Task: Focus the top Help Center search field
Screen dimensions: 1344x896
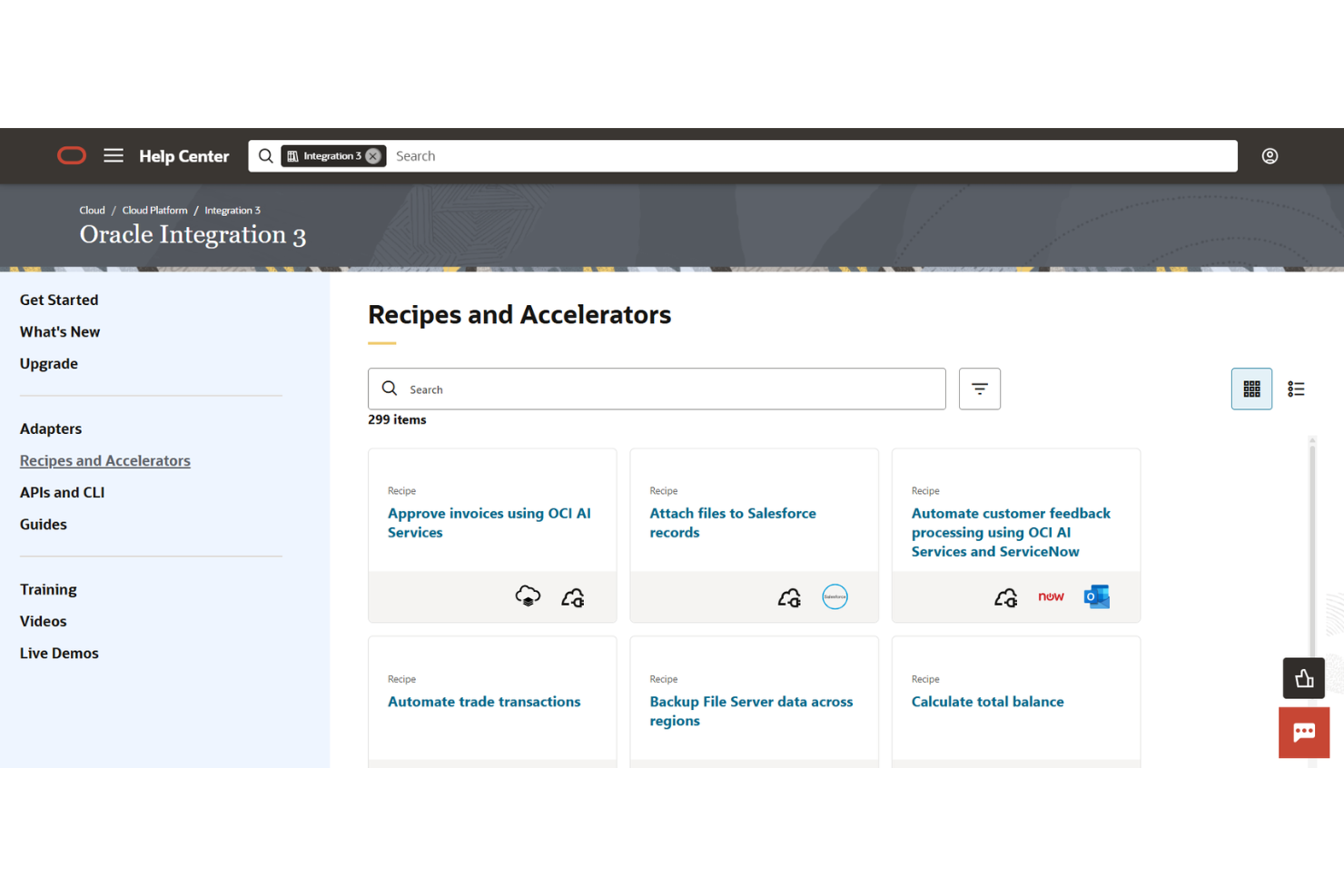Action: (812, 156)
